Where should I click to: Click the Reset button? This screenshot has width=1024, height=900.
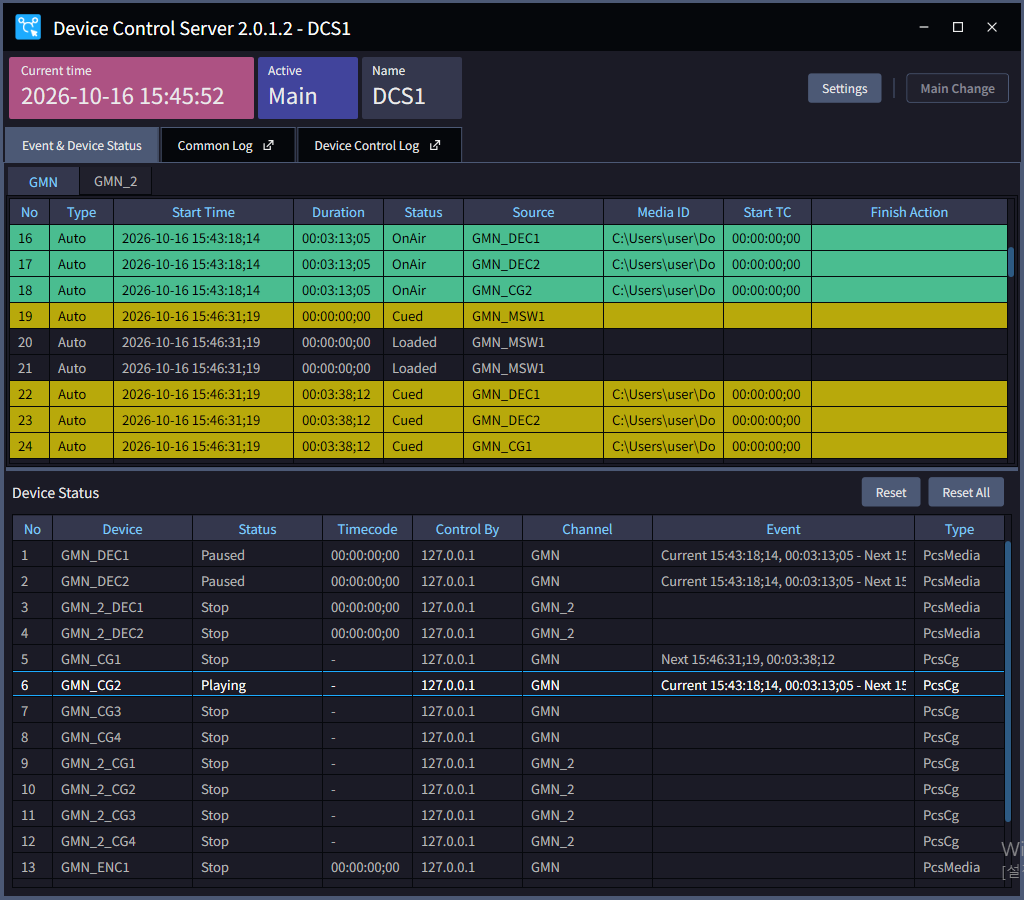point(890,492)
